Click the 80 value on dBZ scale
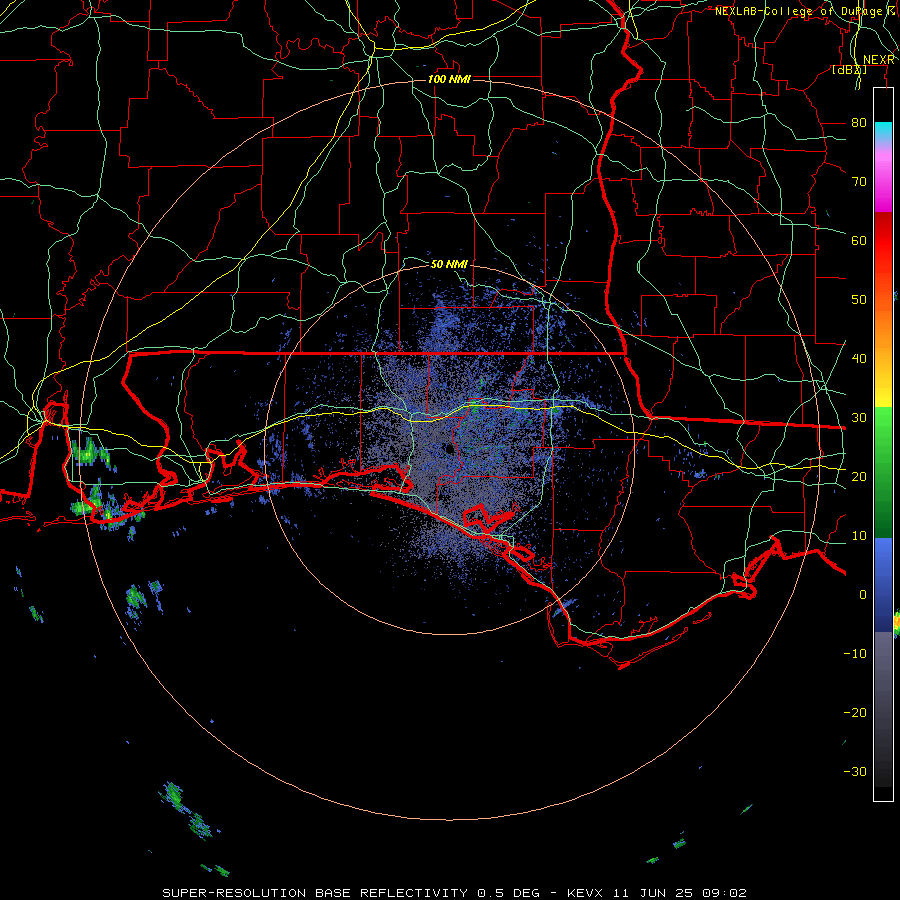The width and height of the screenshot is (900, 900). tap(859, 122)
